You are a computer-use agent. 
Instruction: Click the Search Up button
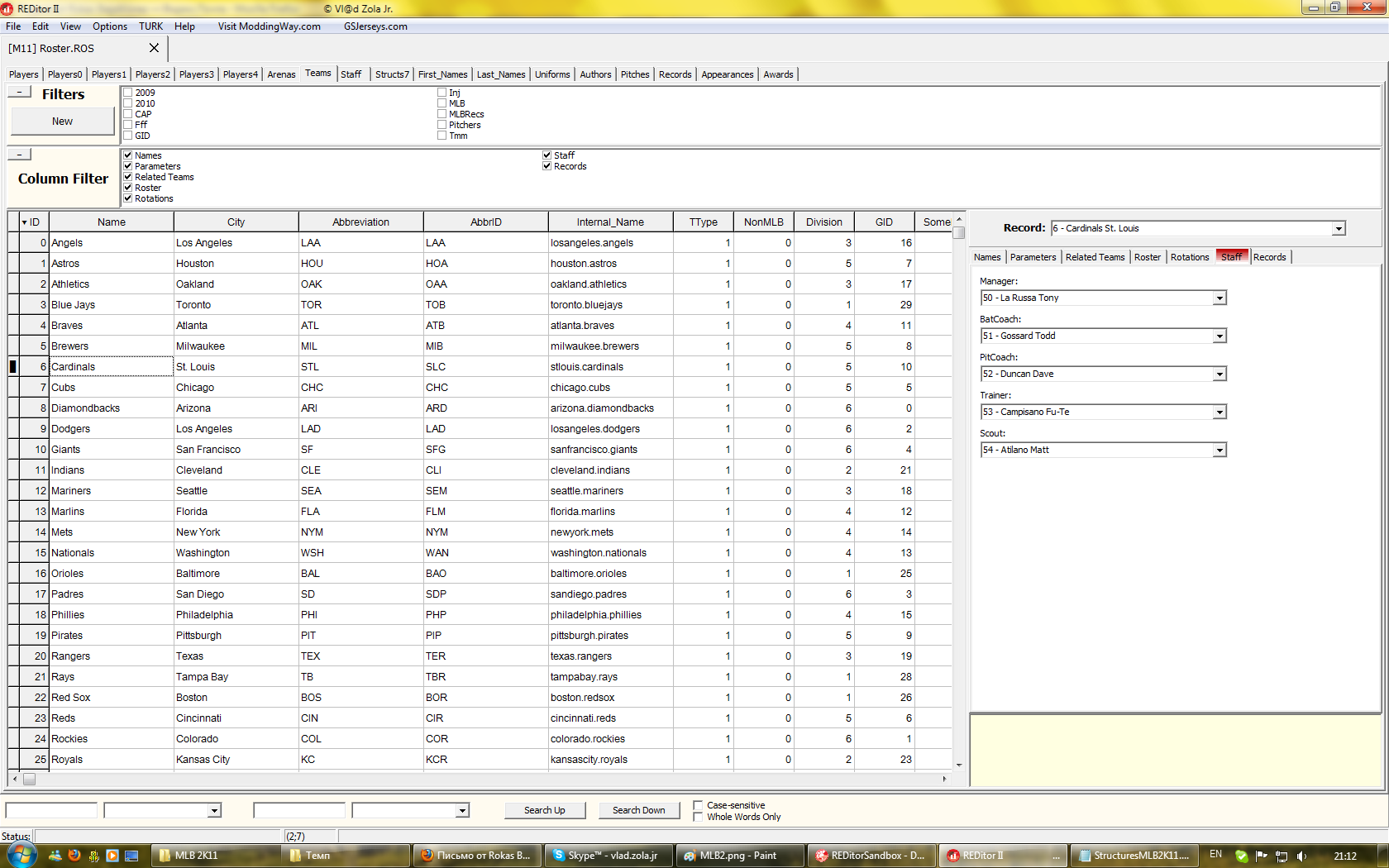(x=545, y=810)
